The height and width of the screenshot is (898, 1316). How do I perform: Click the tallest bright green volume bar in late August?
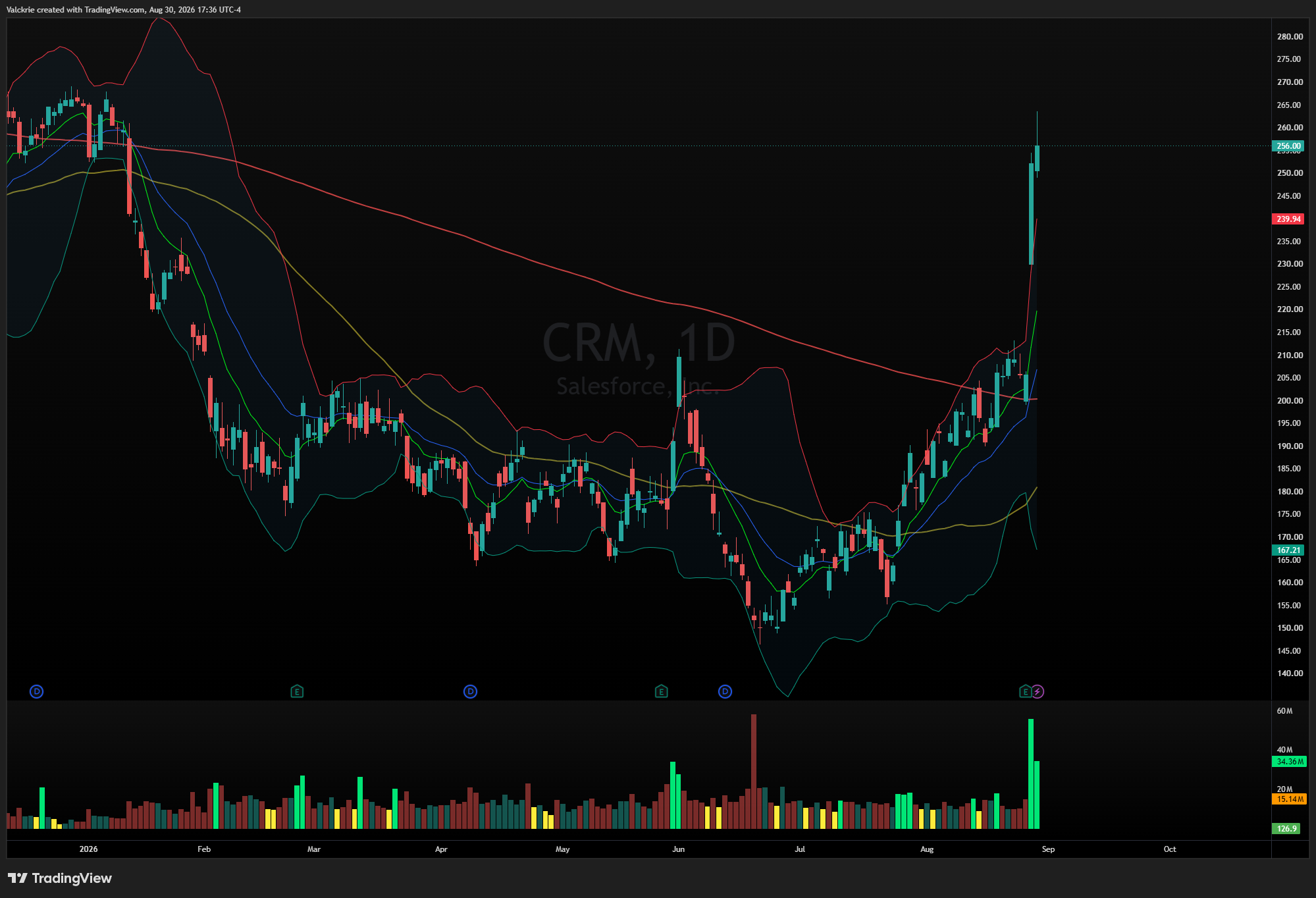tap(1031, 774)
